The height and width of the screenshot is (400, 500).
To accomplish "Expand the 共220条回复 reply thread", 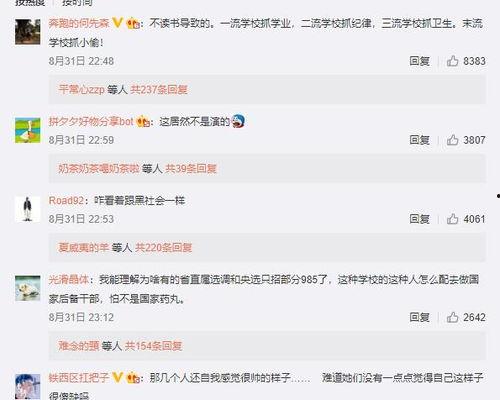I will tap(164, 247).
